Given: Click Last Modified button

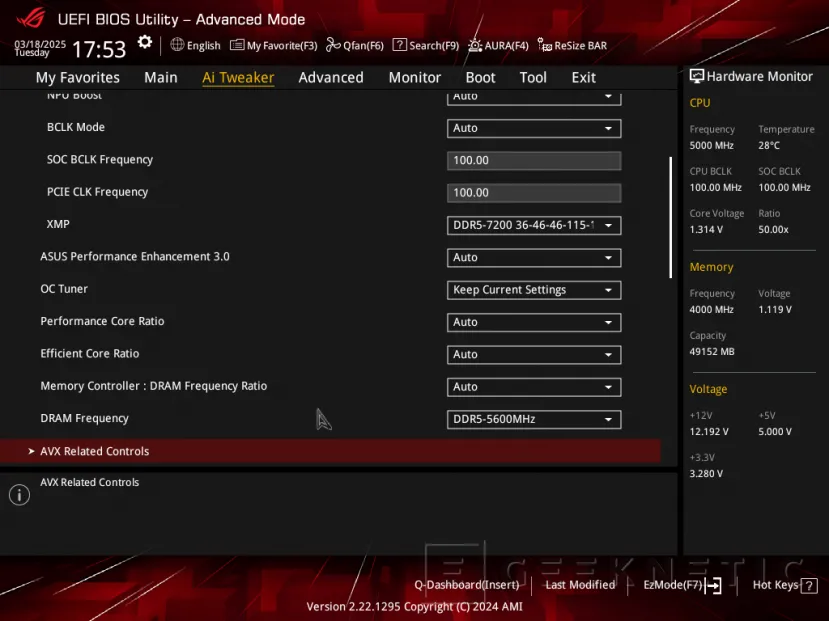Looking at the screenshot, I should coord(580,585).
